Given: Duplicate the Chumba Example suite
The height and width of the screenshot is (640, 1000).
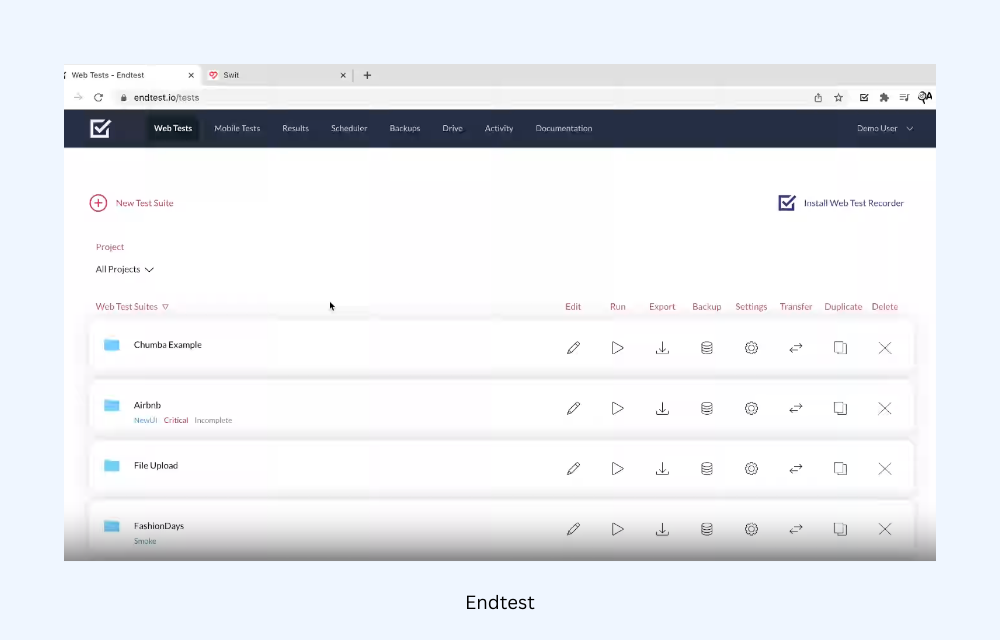Looking at the screenshot, I should tap(841, 348).
